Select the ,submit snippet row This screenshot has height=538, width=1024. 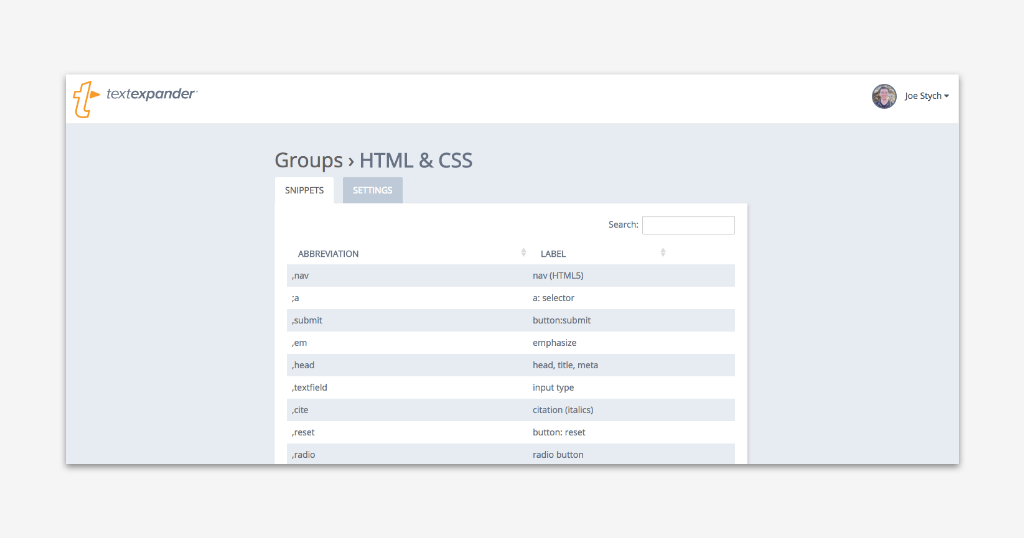511,320
